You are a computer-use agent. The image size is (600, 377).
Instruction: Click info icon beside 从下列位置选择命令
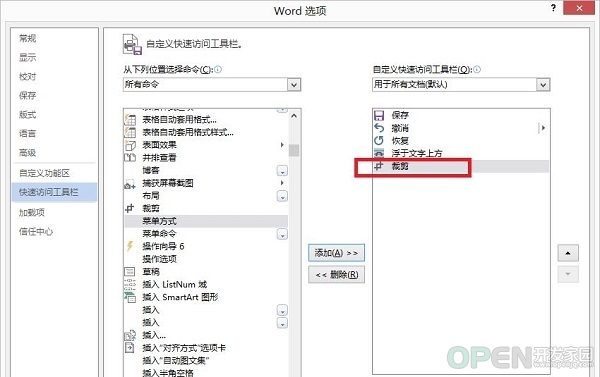click(x=218, y=69)
